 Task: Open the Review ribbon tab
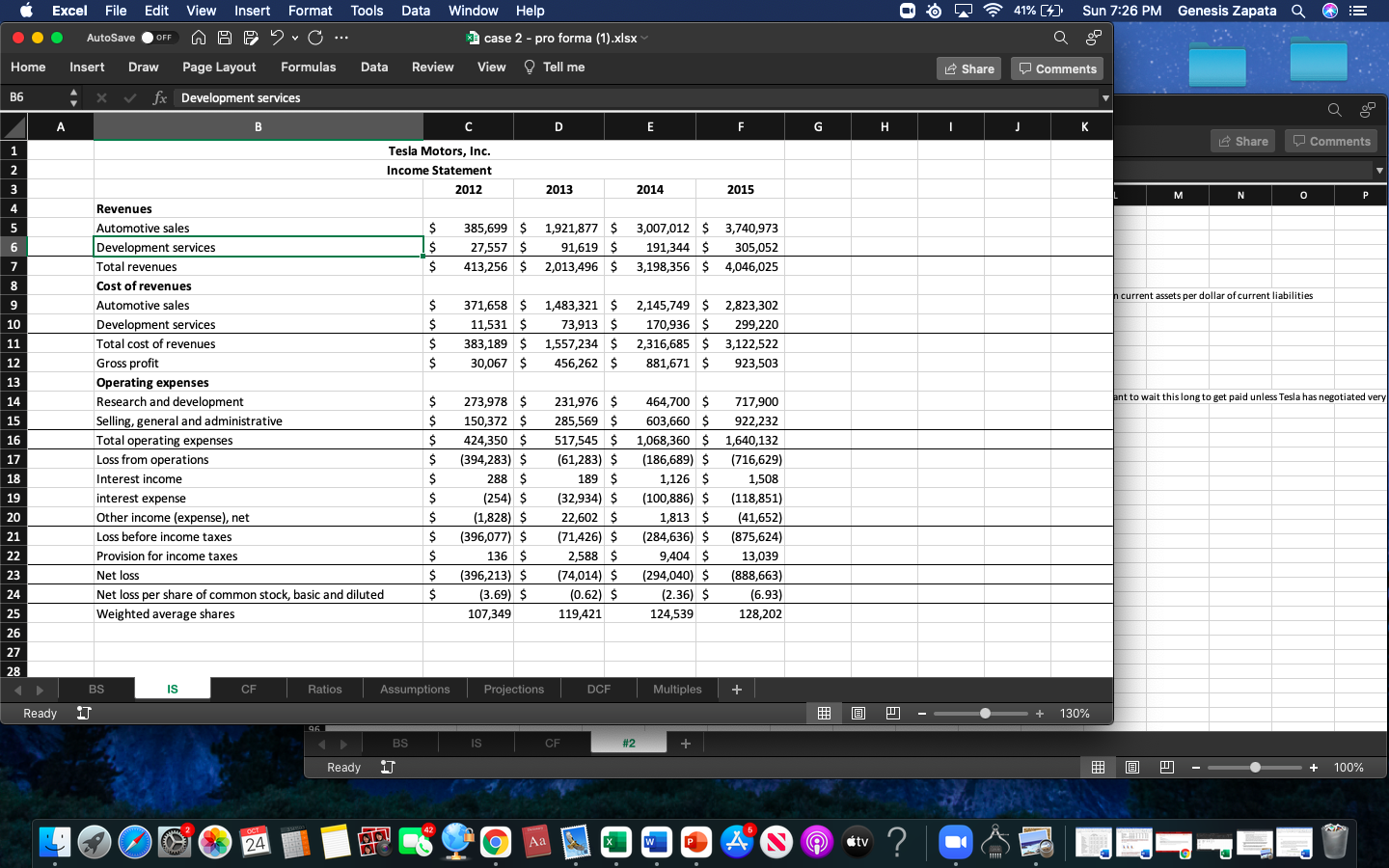click(x=432, y=67)
